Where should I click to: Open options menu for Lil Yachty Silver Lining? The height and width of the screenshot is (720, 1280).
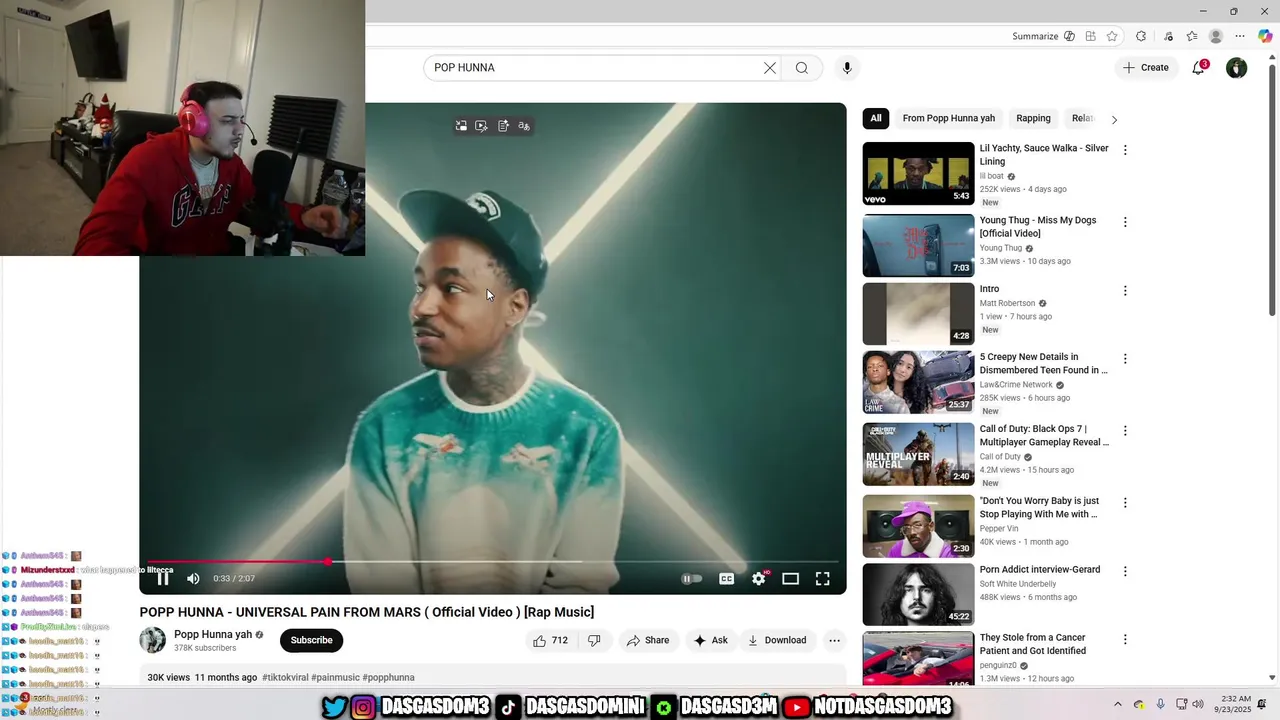coord(1125,150)
